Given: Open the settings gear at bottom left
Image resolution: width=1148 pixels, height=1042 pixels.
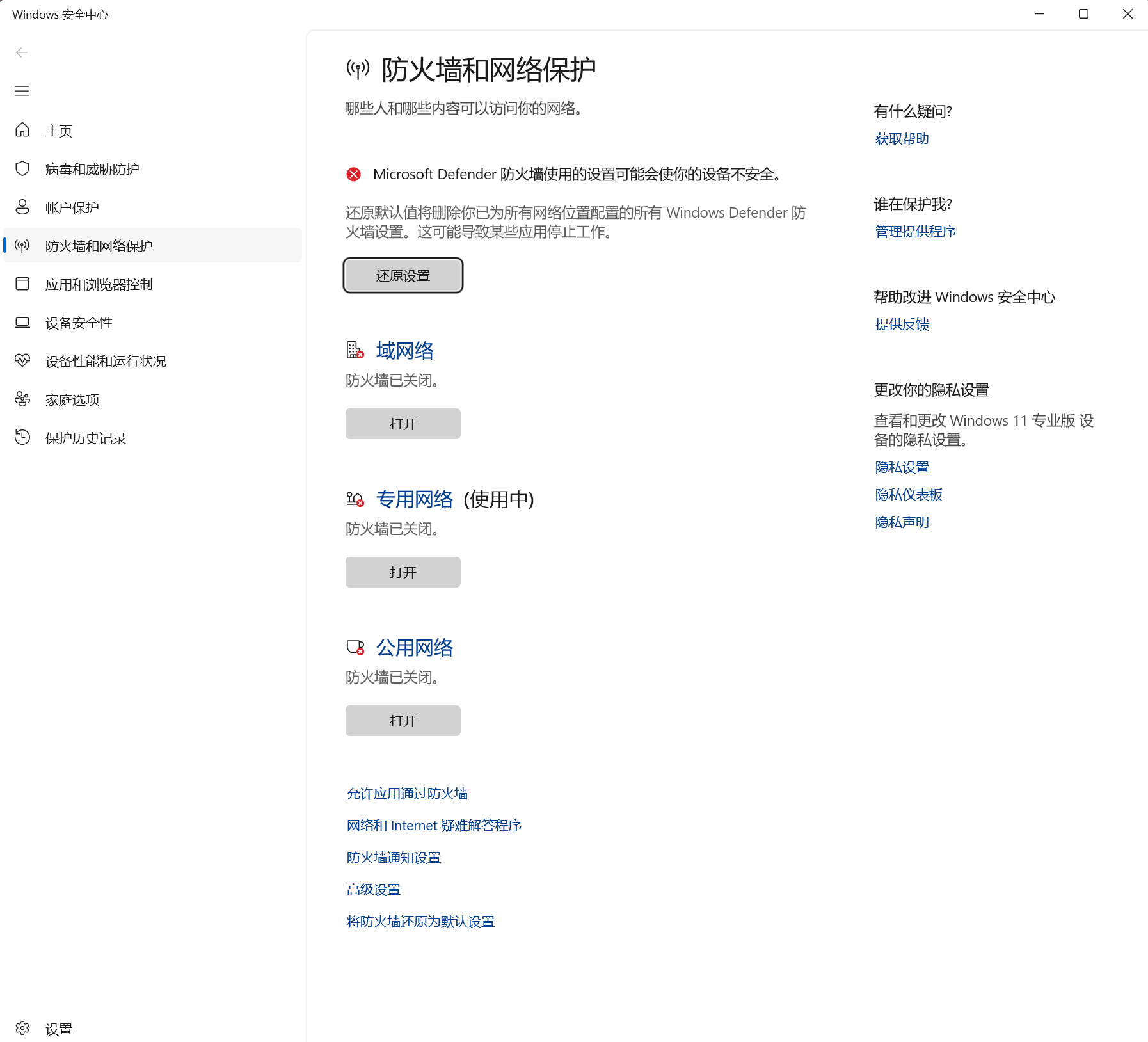Looking at the screenshot, I should coord(22,1029).
